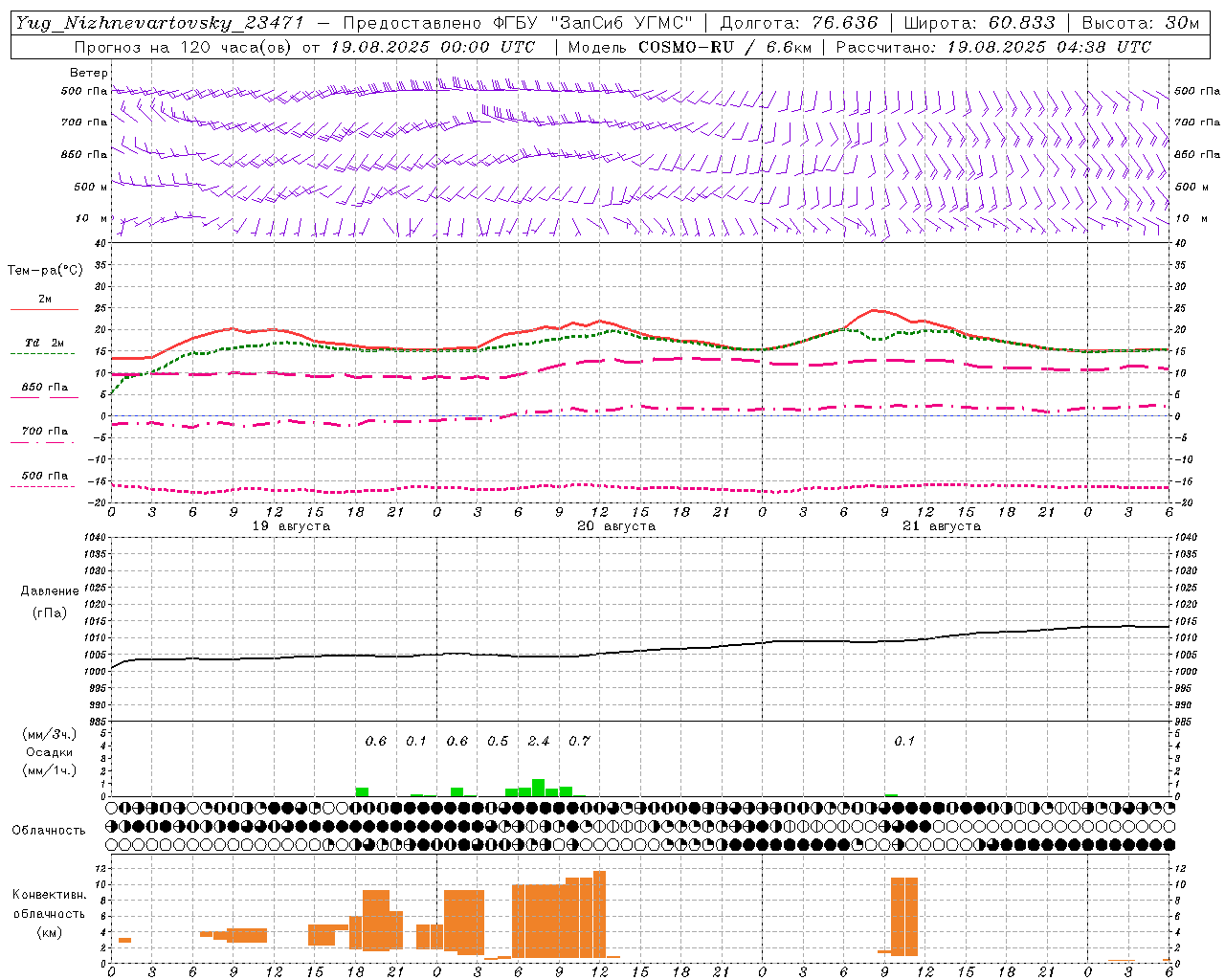
Task: Click the '2.4' three-hour precipitation value
Action: point(539,742)
